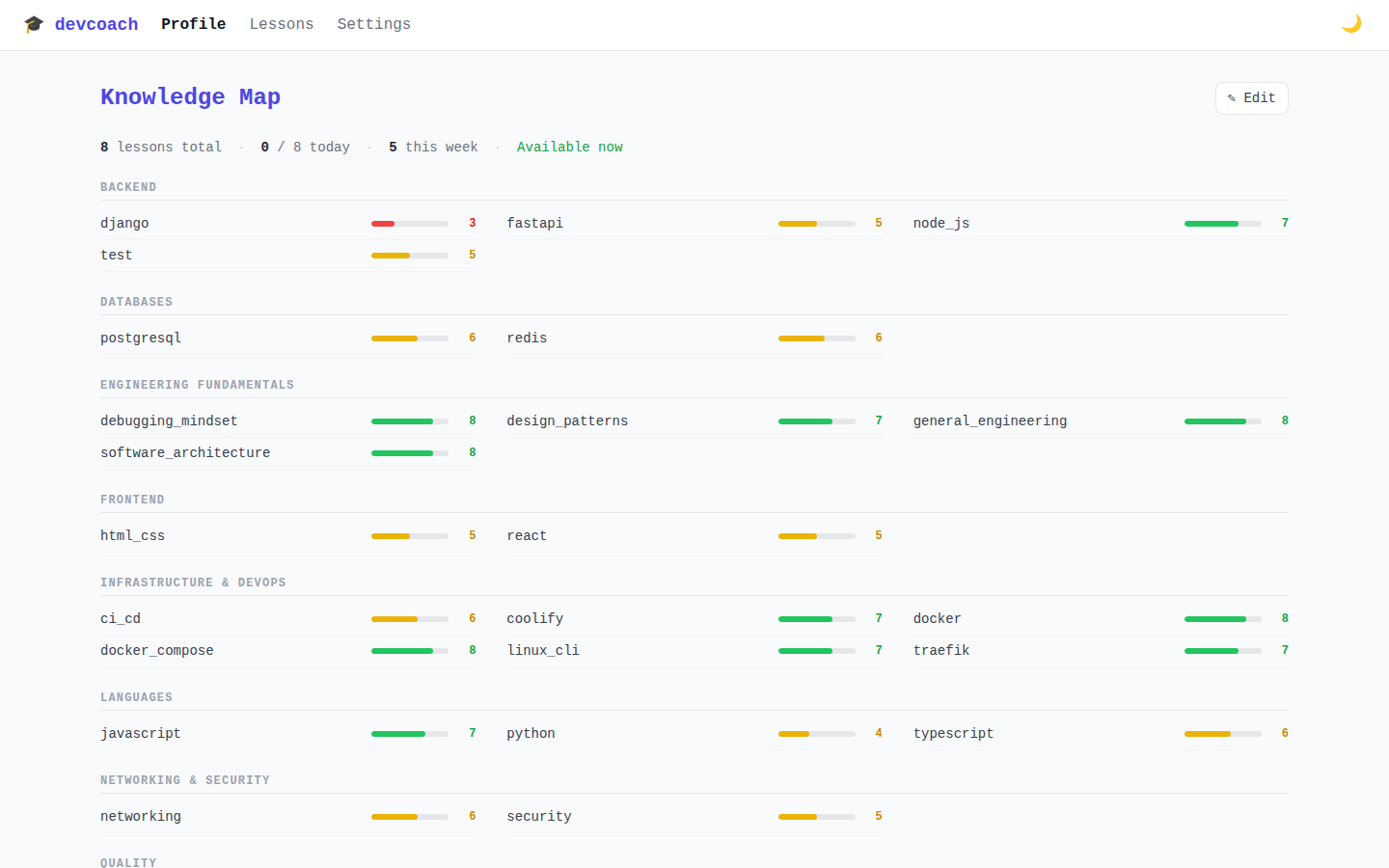Click the pencil icon inside the Edit button

point(1233,97)
